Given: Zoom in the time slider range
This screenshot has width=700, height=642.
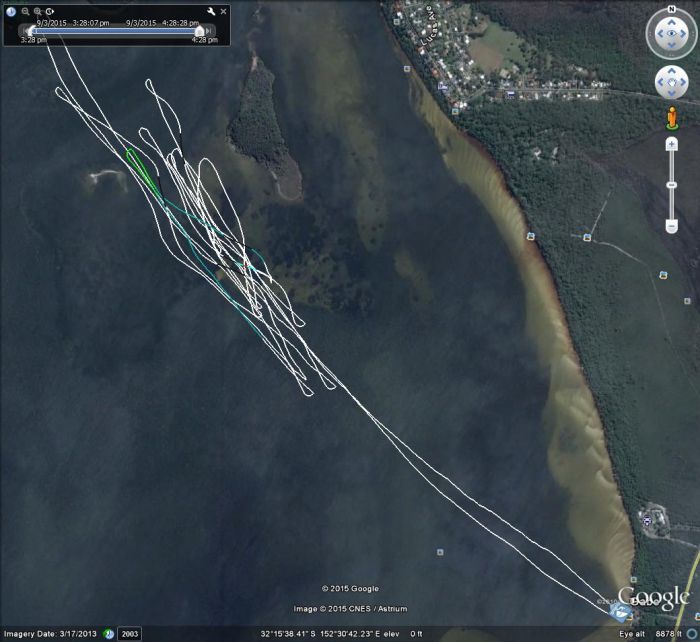Looking at the screenshot, I should click(x=38, y=12).
